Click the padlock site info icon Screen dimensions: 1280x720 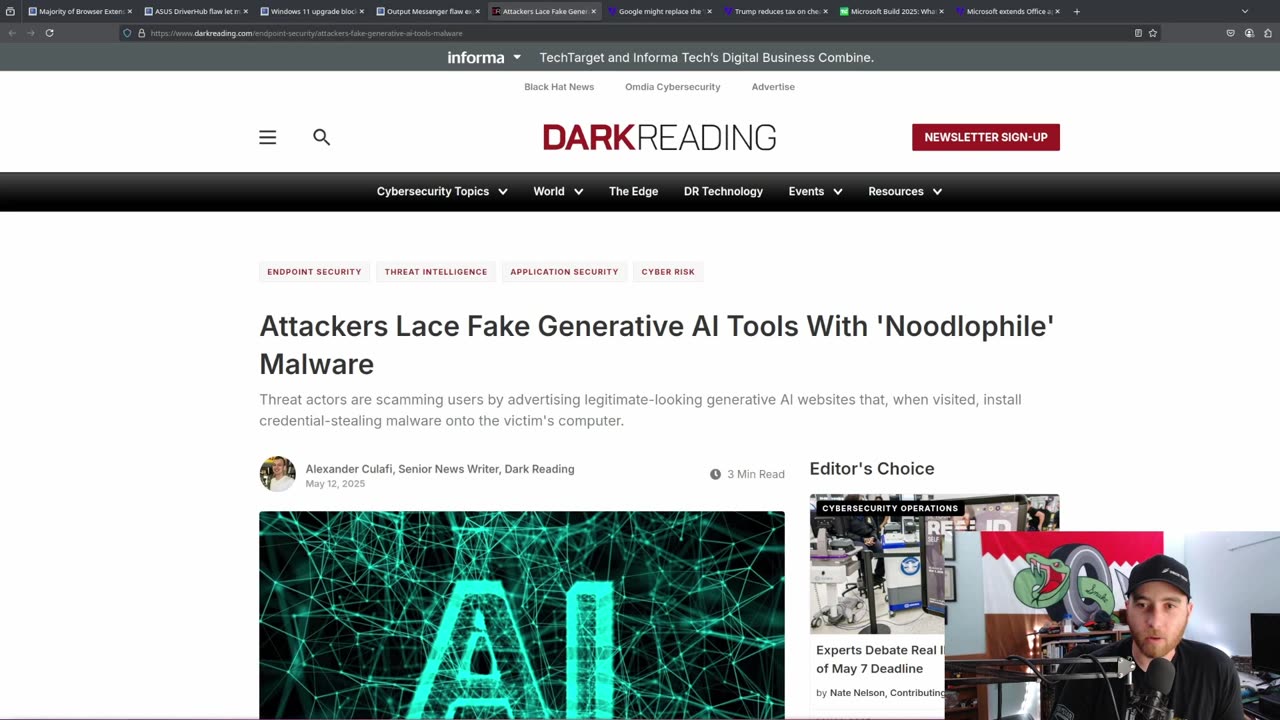[141, 33]
